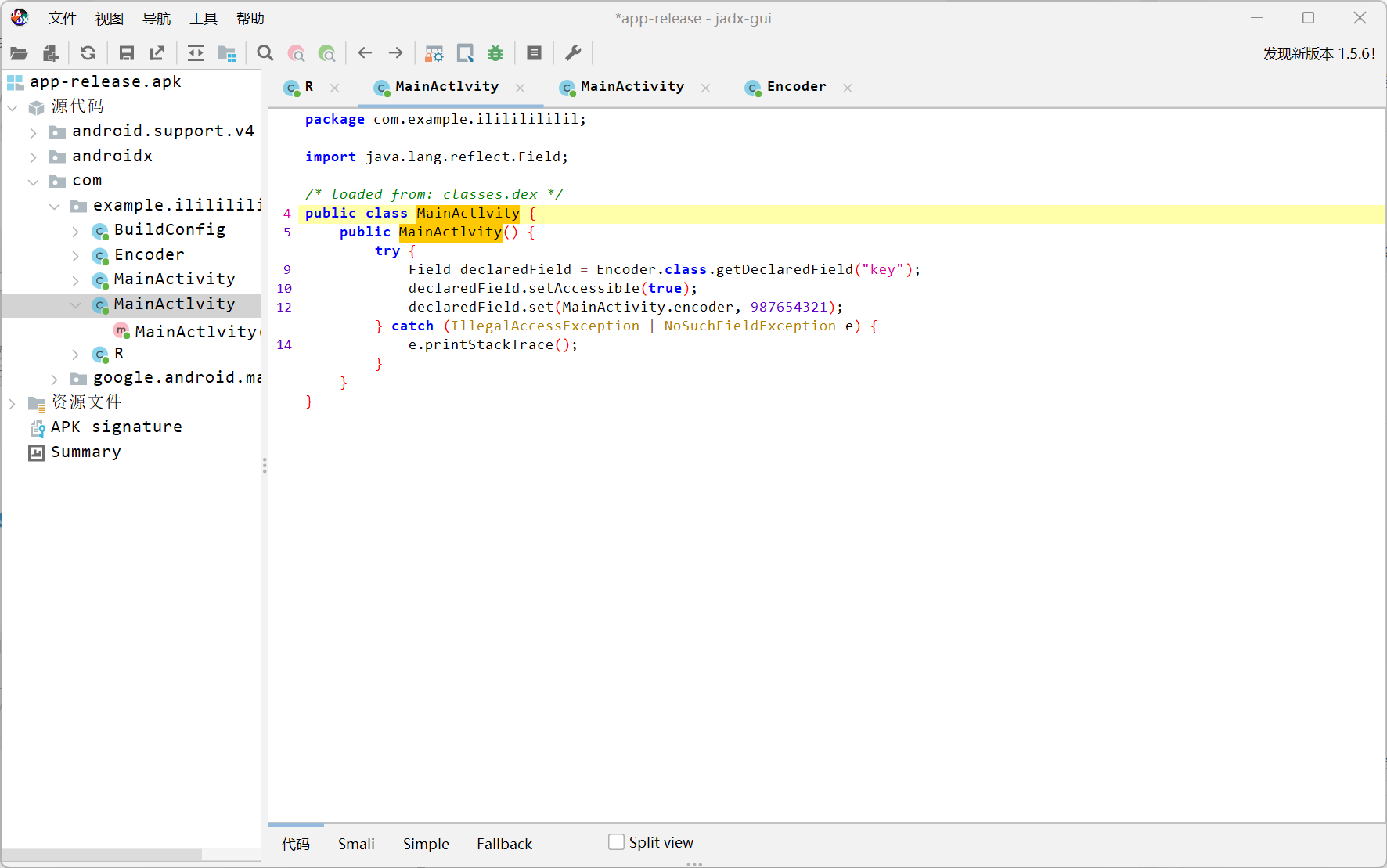1387x868 pixels.
Task: Click the Open file toolbar icon
Action: [19, 53]
